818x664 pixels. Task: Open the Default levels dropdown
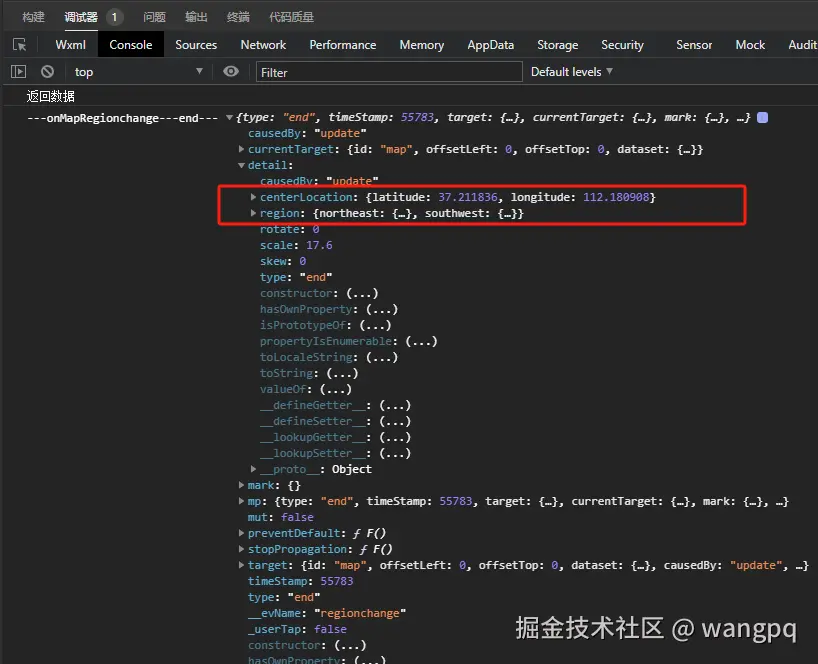[x=571, y=71]
